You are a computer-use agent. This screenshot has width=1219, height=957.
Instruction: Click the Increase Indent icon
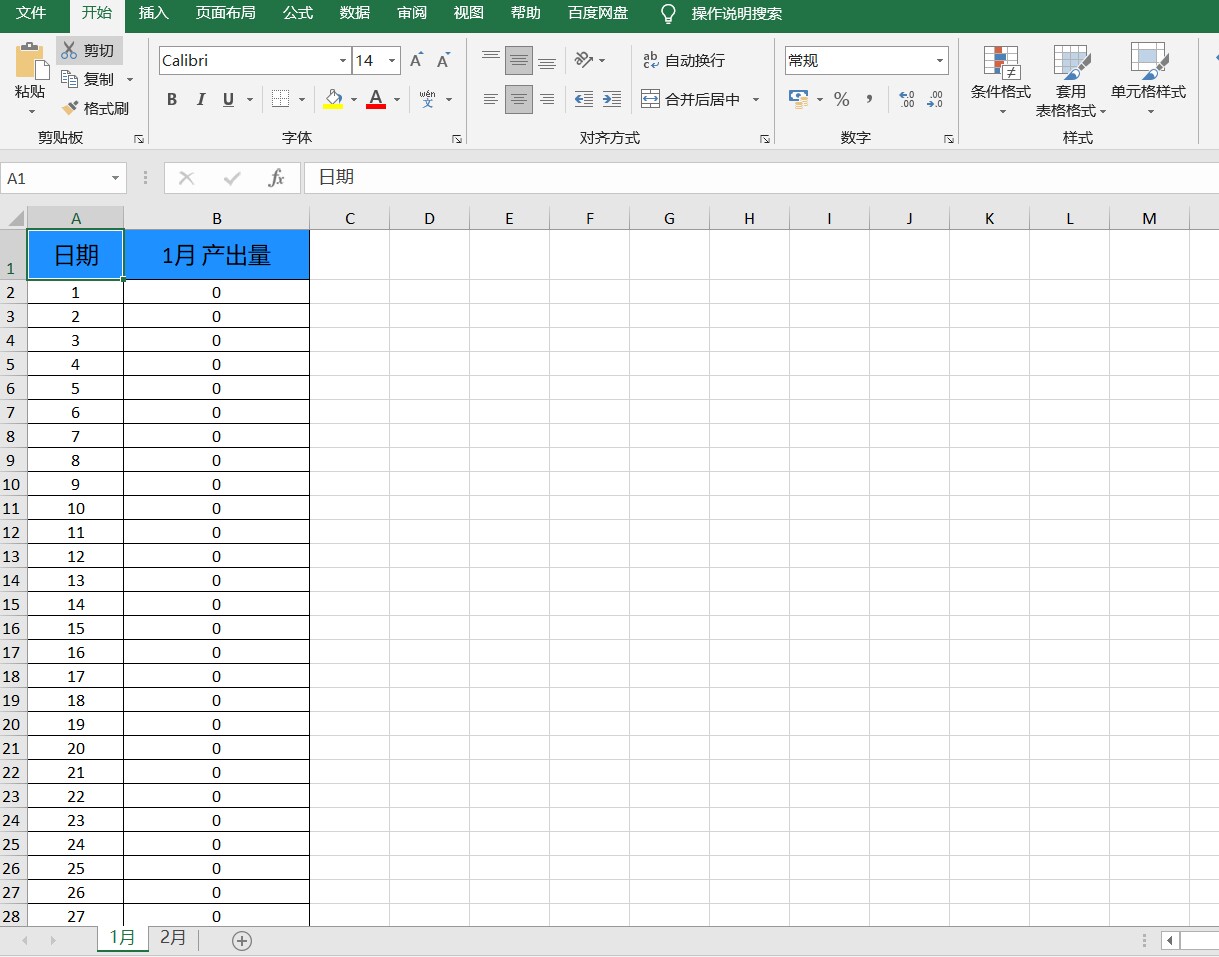tap(612, 99)
